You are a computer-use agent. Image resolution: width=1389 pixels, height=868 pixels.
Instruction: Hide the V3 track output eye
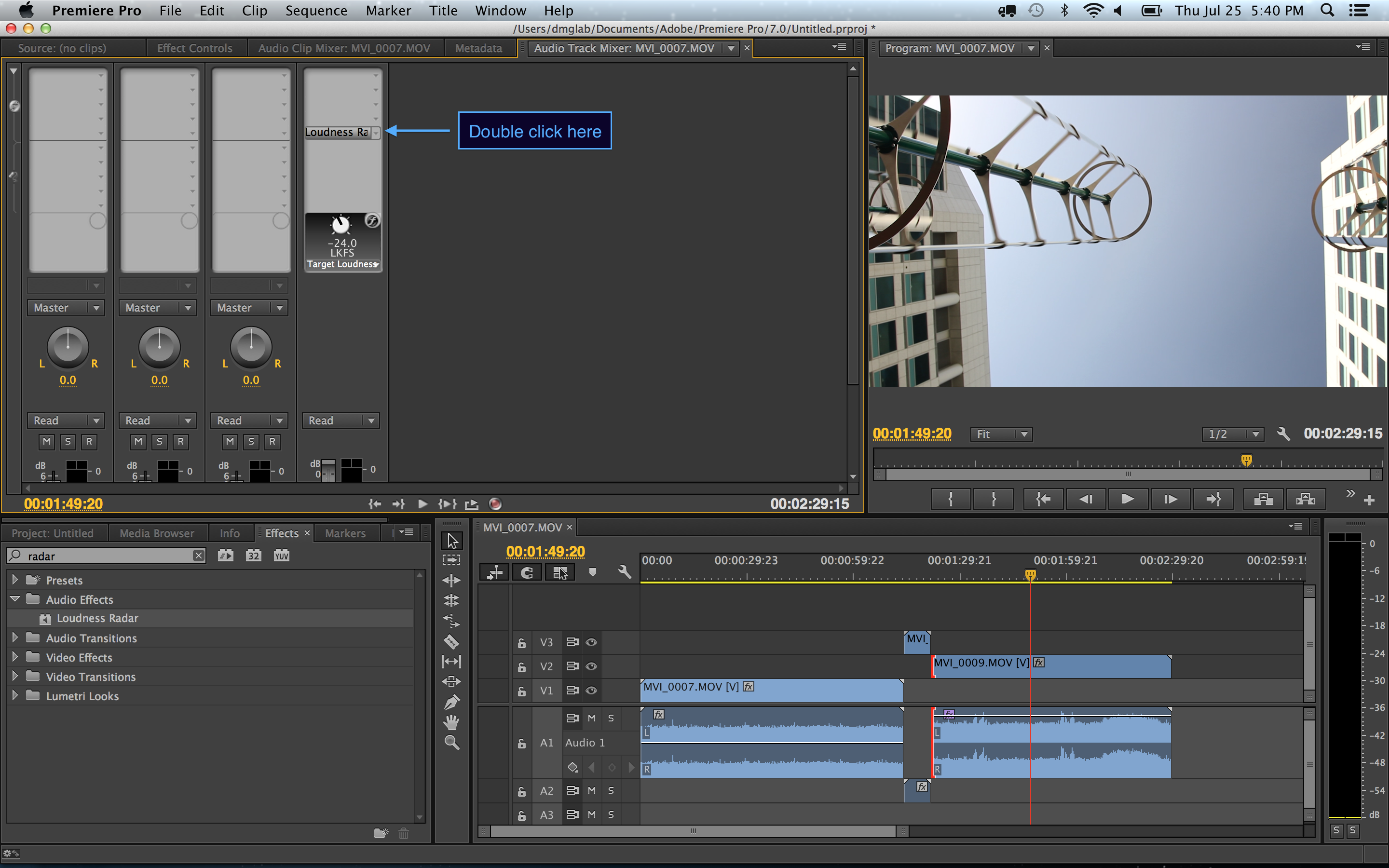coord(591,642)
